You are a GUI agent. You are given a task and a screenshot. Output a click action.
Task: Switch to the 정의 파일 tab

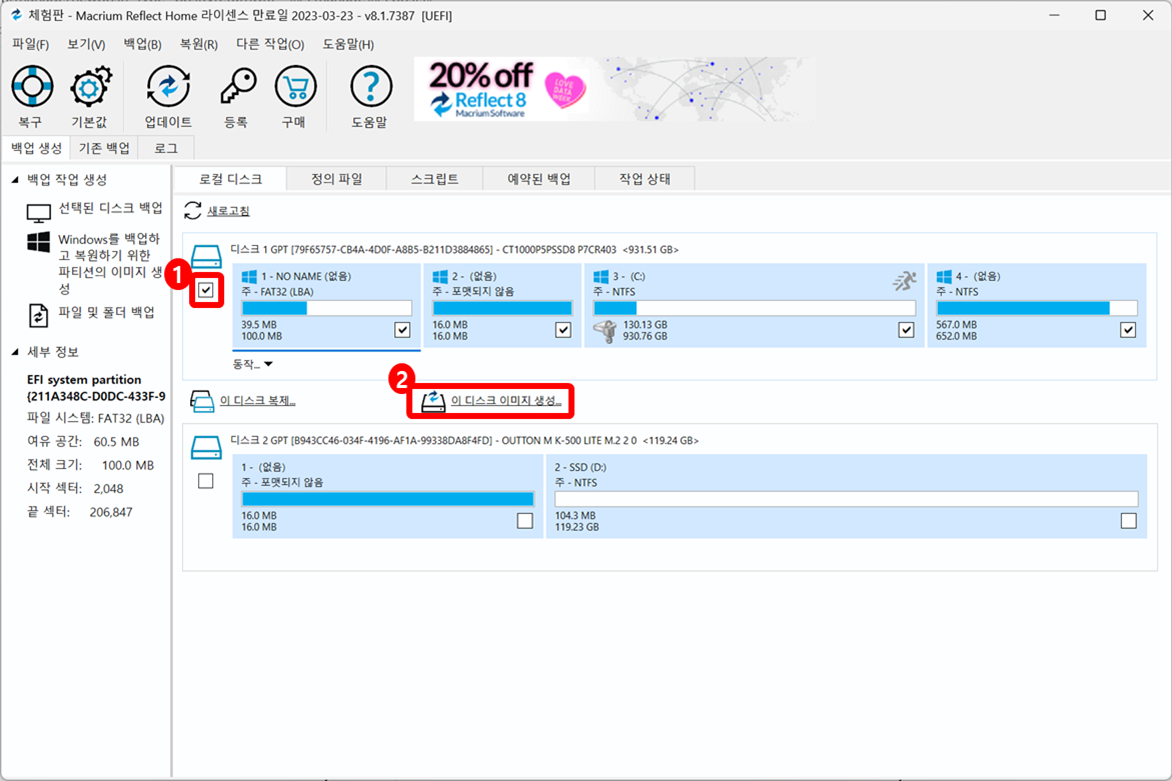point(336,179)
